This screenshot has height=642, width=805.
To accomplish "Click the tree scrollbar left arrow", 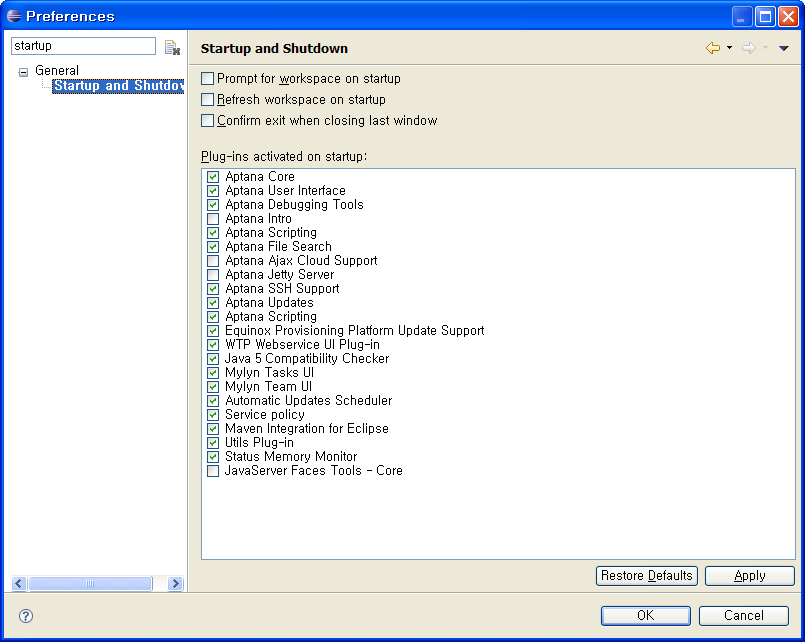I will pyautogui.click(x=19, y=583).
